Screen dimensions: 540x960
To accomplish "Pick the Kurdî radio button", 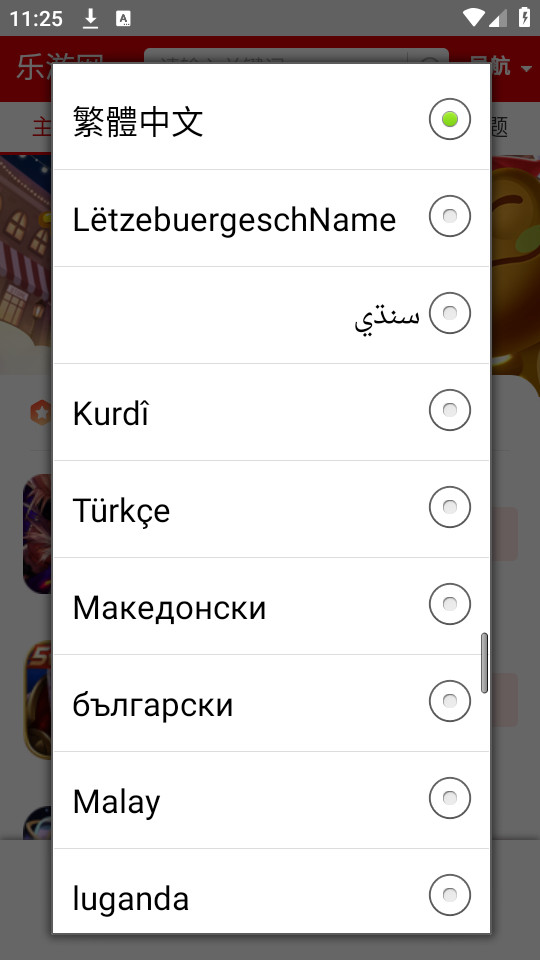I will (x=449, y=410).
